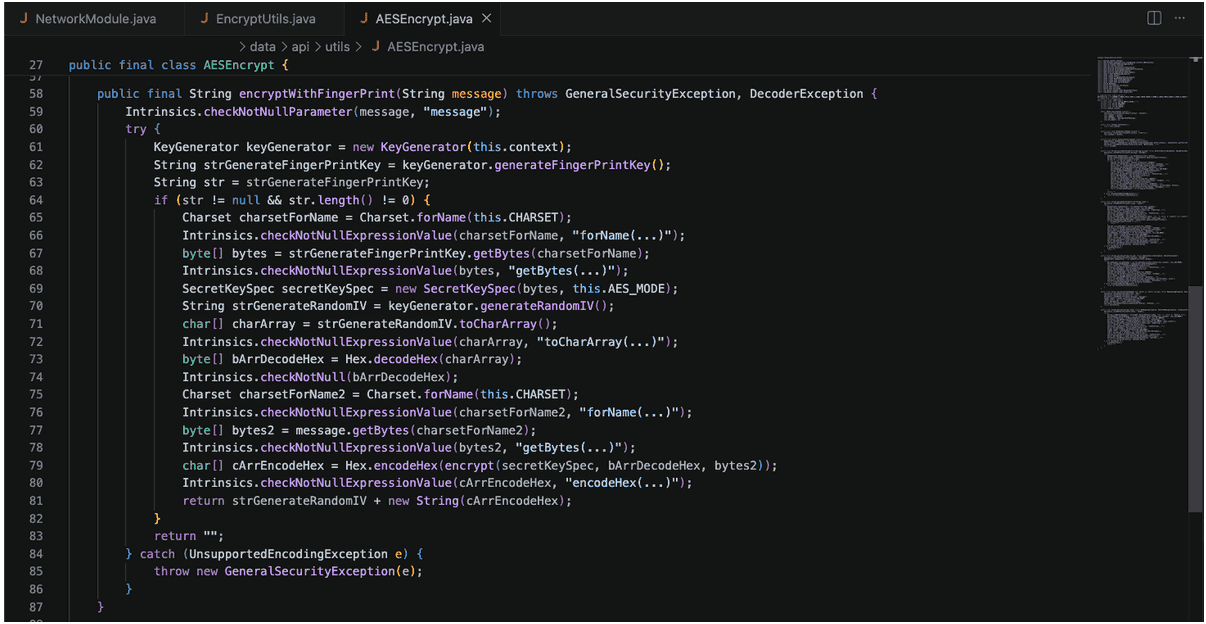
Task: Click the split editor icon
Action: [x=1153, y=19]
